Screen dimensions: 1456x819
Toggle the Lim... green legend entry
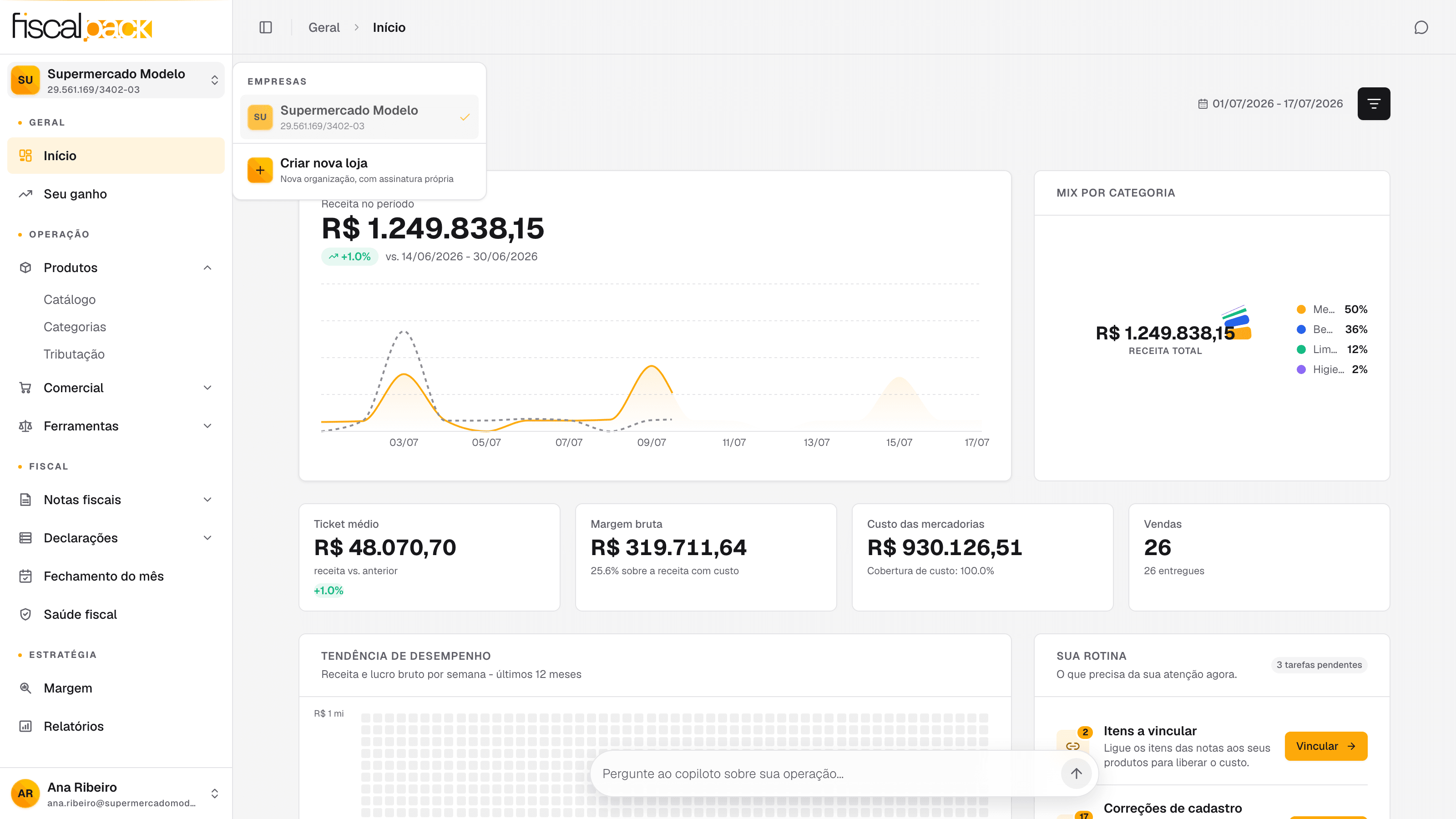click(x=1332, y=349)
